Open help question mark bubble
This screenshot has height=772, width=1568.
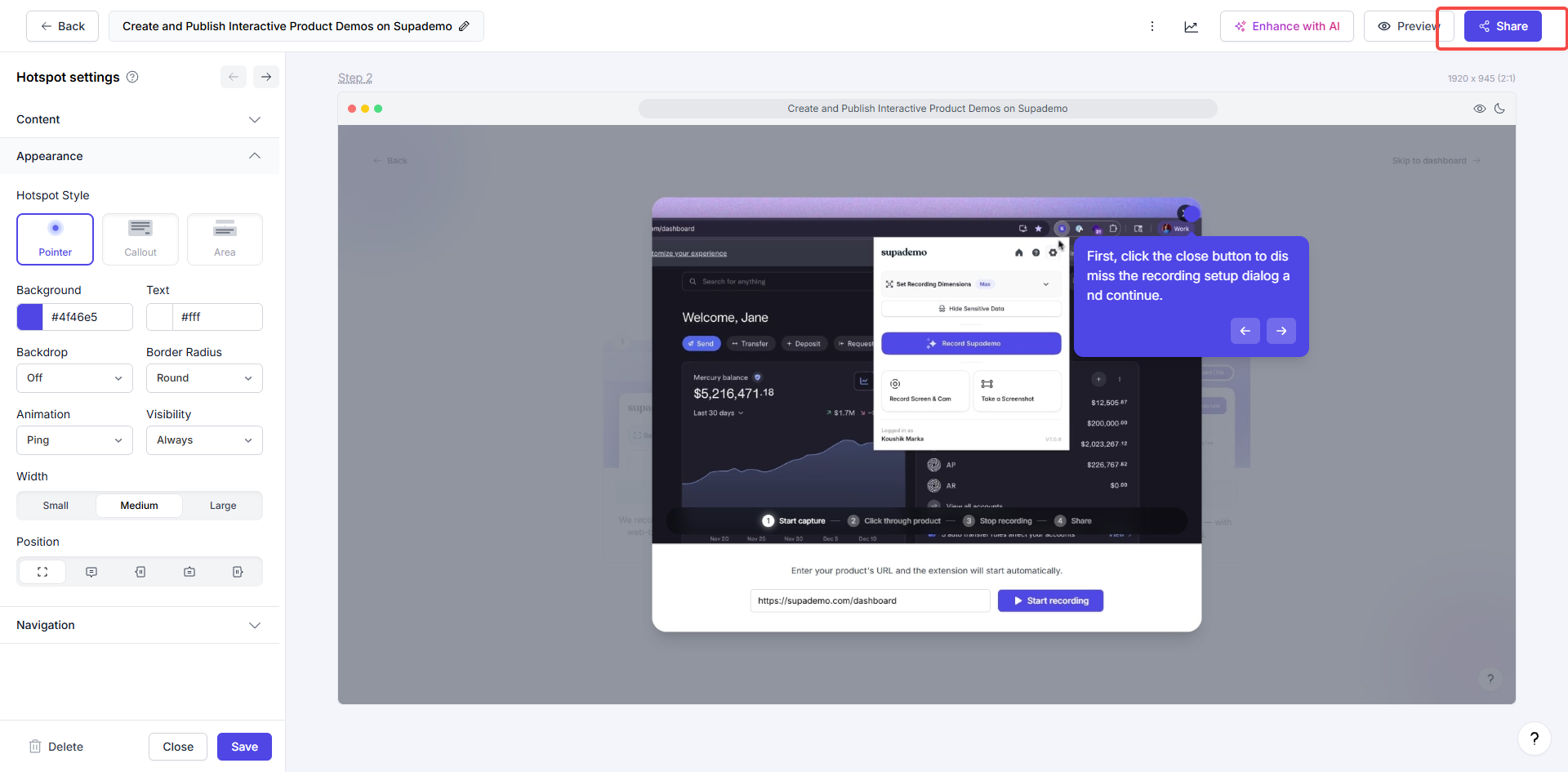coord(1535,739)
